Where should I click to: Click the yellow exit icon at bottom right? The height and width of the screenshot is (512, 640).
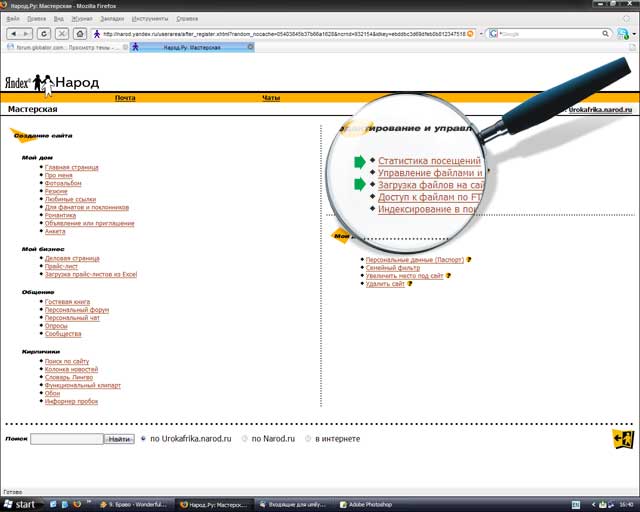click(x=623, y=439)
